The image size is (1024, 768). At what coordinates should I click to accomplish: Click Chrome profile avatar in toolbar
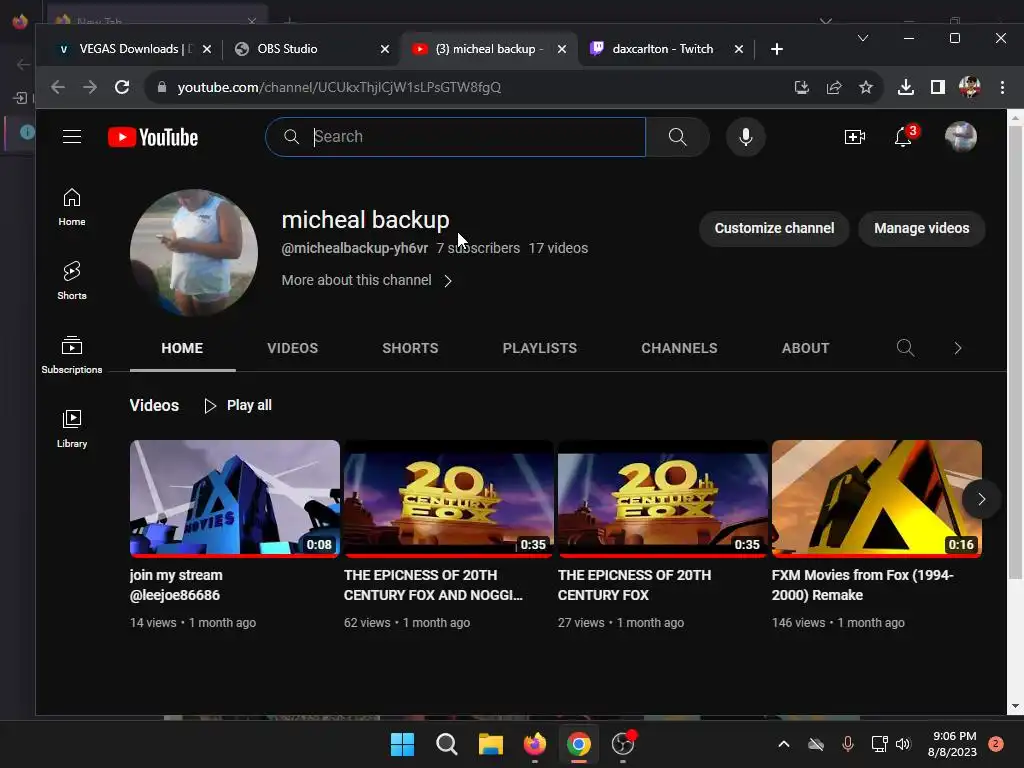pos(970,87)
